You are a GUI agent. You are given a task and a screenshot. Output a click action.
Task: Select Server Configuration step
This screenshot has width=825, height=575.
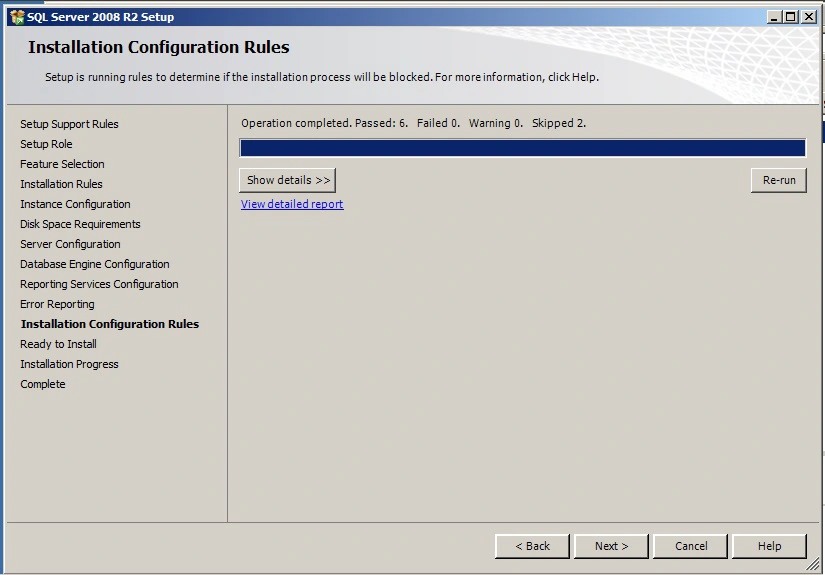point(70,244)
